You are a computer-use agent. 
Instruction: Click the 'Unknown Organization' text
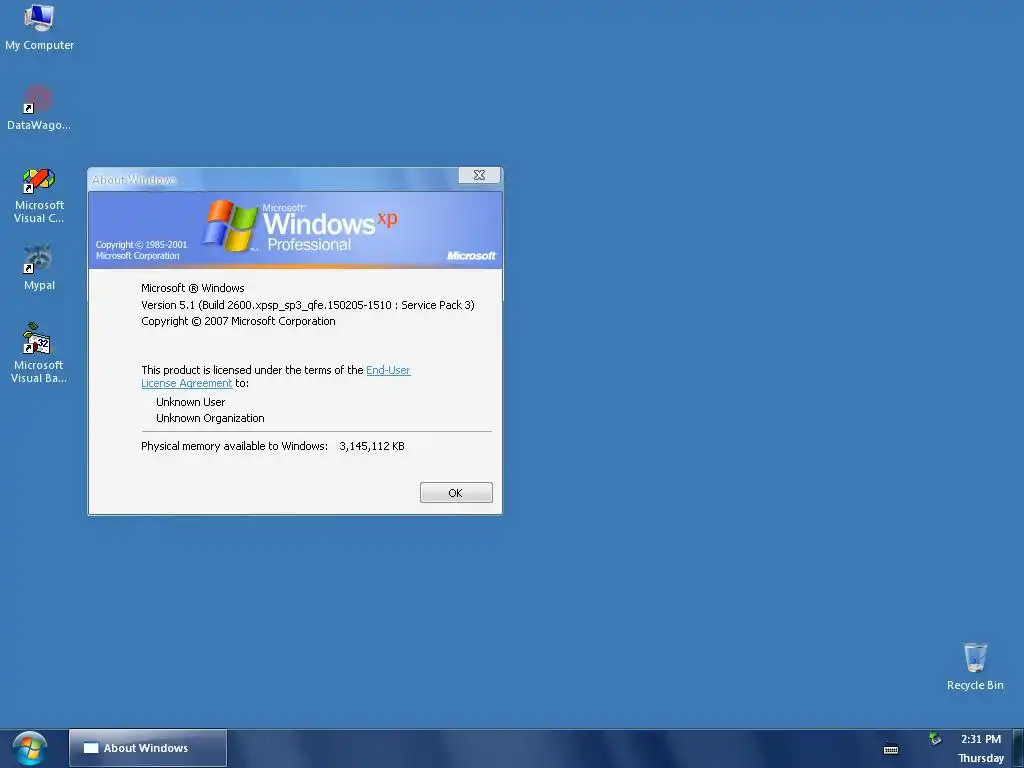pyautogui.click(x=210, y=419)
